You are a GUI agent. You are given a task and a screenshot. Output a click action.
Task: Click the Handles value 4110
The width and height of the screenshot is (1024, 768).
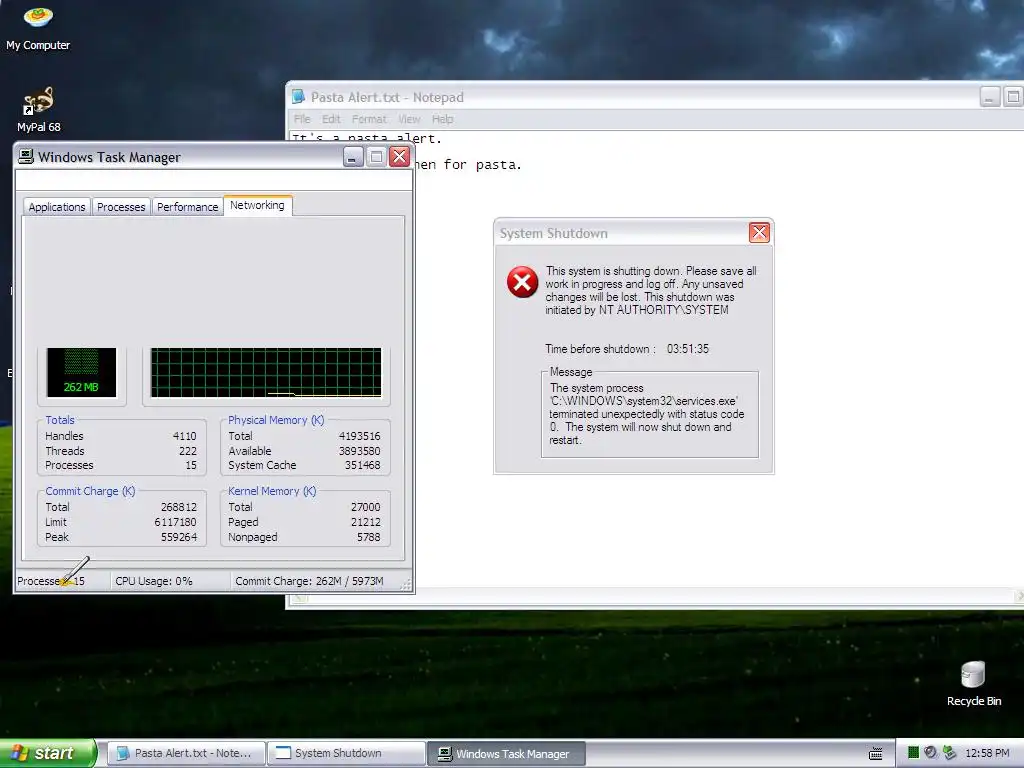184,436
